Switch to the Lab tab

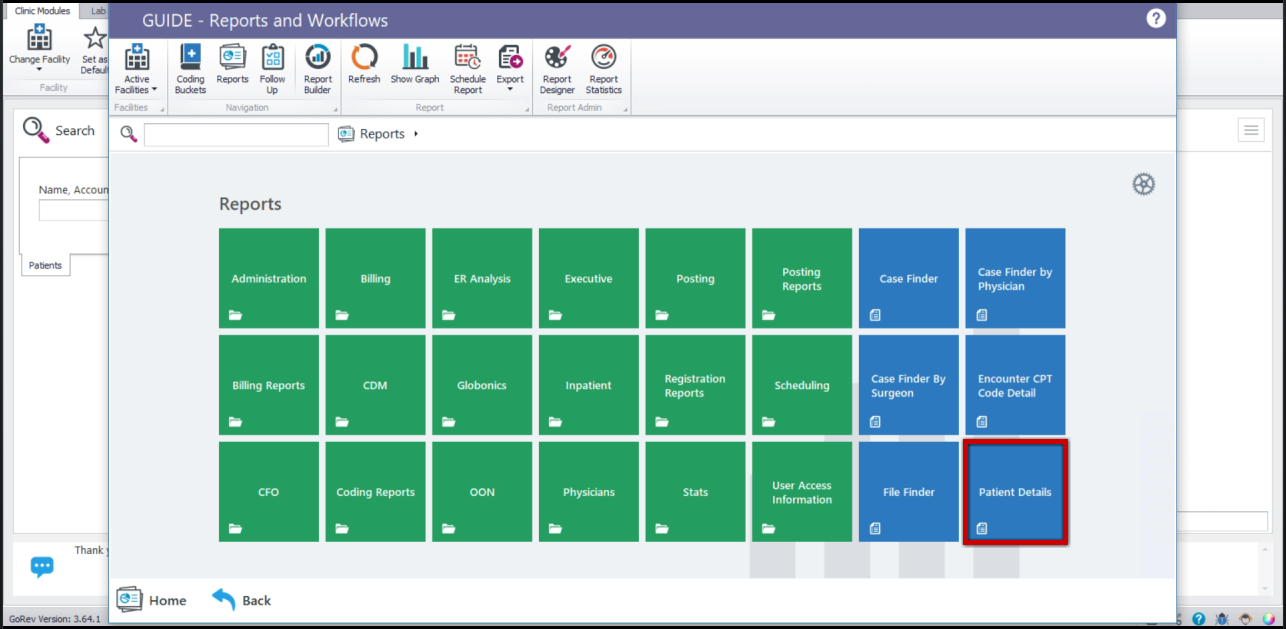pyautogui.click(x=97, y=11)
